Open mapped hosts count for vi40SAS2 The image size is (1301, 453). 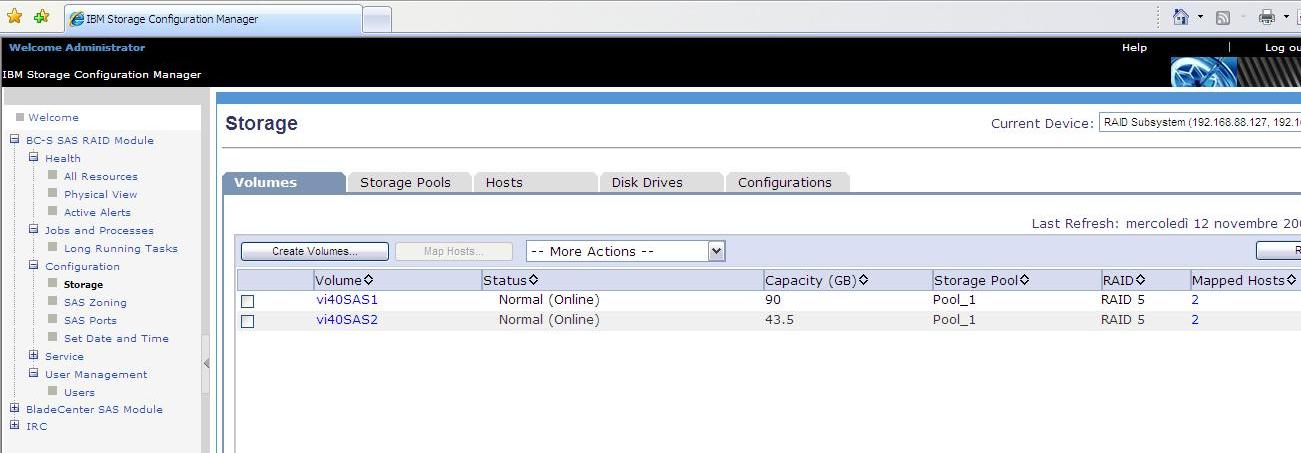[x=1195, y=320]
